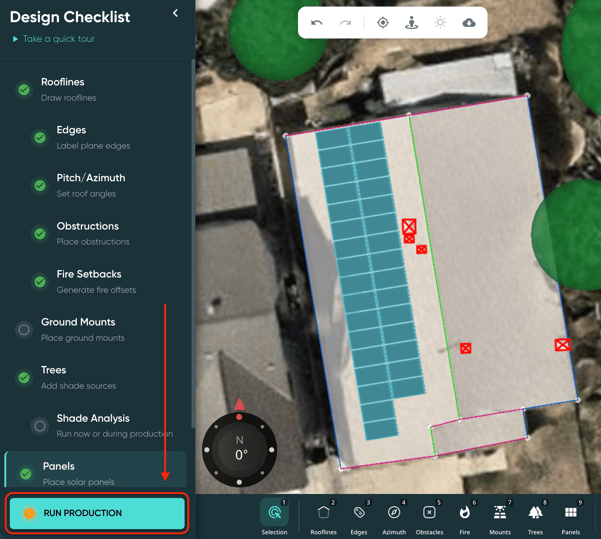Click the cloud download icon
Viewport: 601px width, 539px height.
(x=469, y=23)
